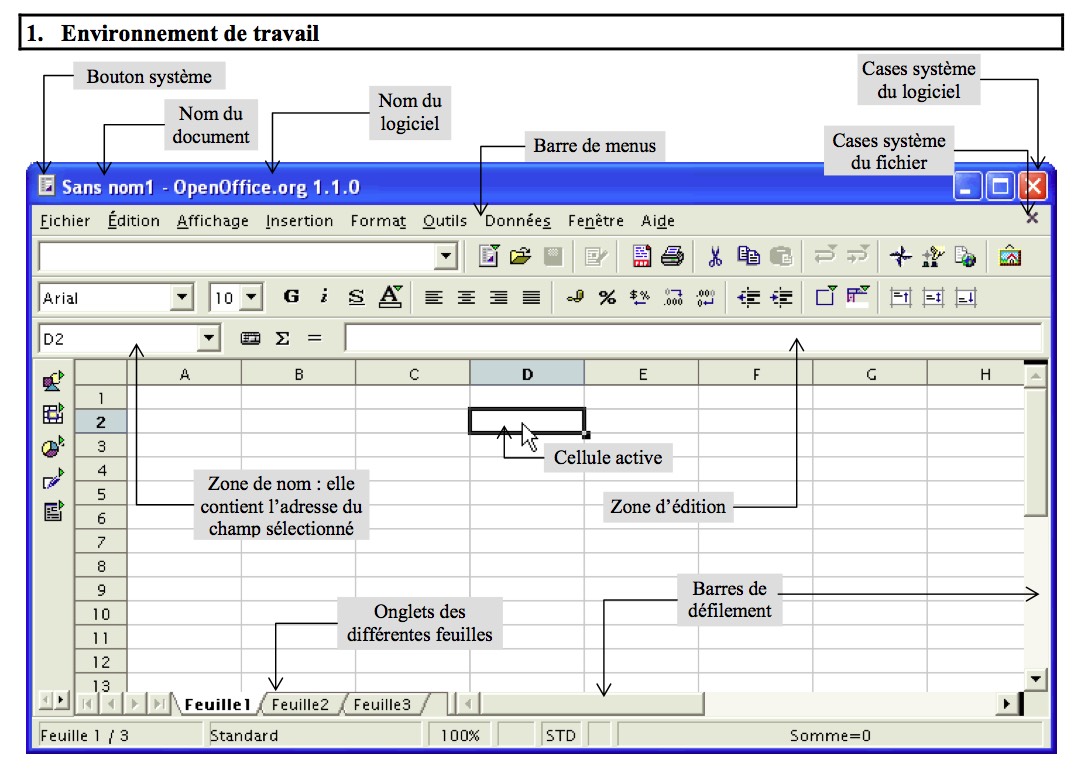Decrease the cell indent
The width and height of the screenshot is (1089, 769).
(749, 298)
